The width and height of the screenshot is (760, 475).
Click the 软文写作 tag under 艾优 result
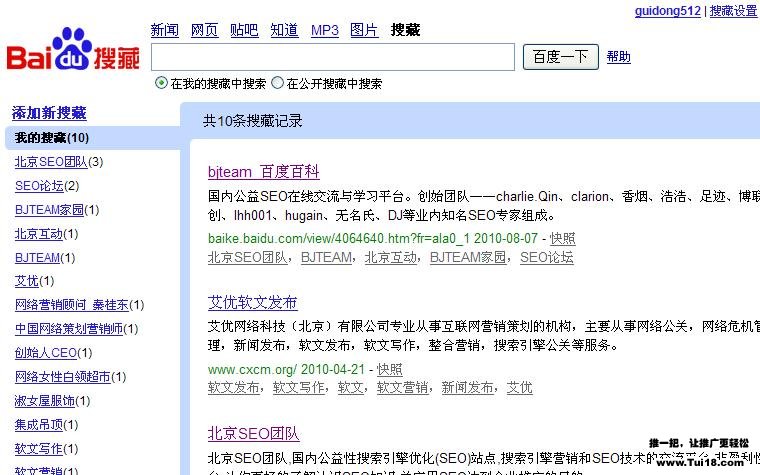pyautogui.click(x=299, y=387)
